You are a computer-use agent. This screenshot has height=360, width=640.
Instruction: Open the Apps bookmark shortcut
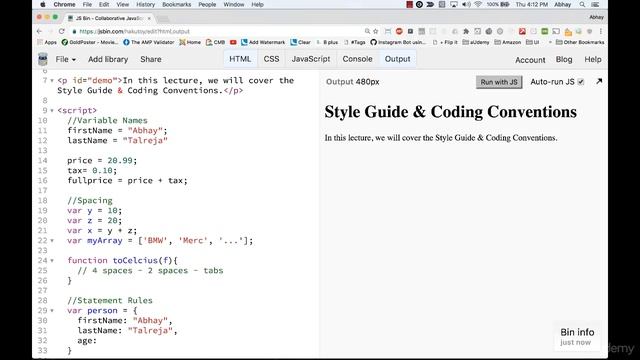(47, 42)
